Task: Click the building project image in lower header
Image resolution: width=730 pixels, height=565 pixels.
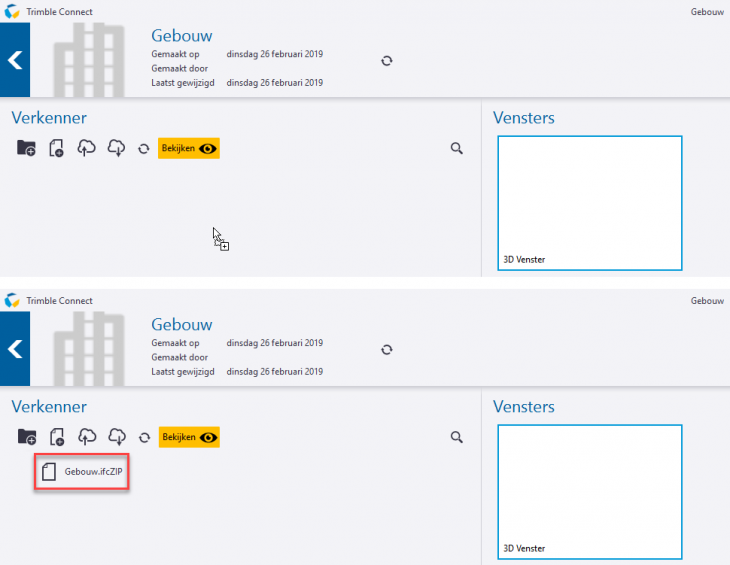Action: pyautogui.click(x=89, y=349)
